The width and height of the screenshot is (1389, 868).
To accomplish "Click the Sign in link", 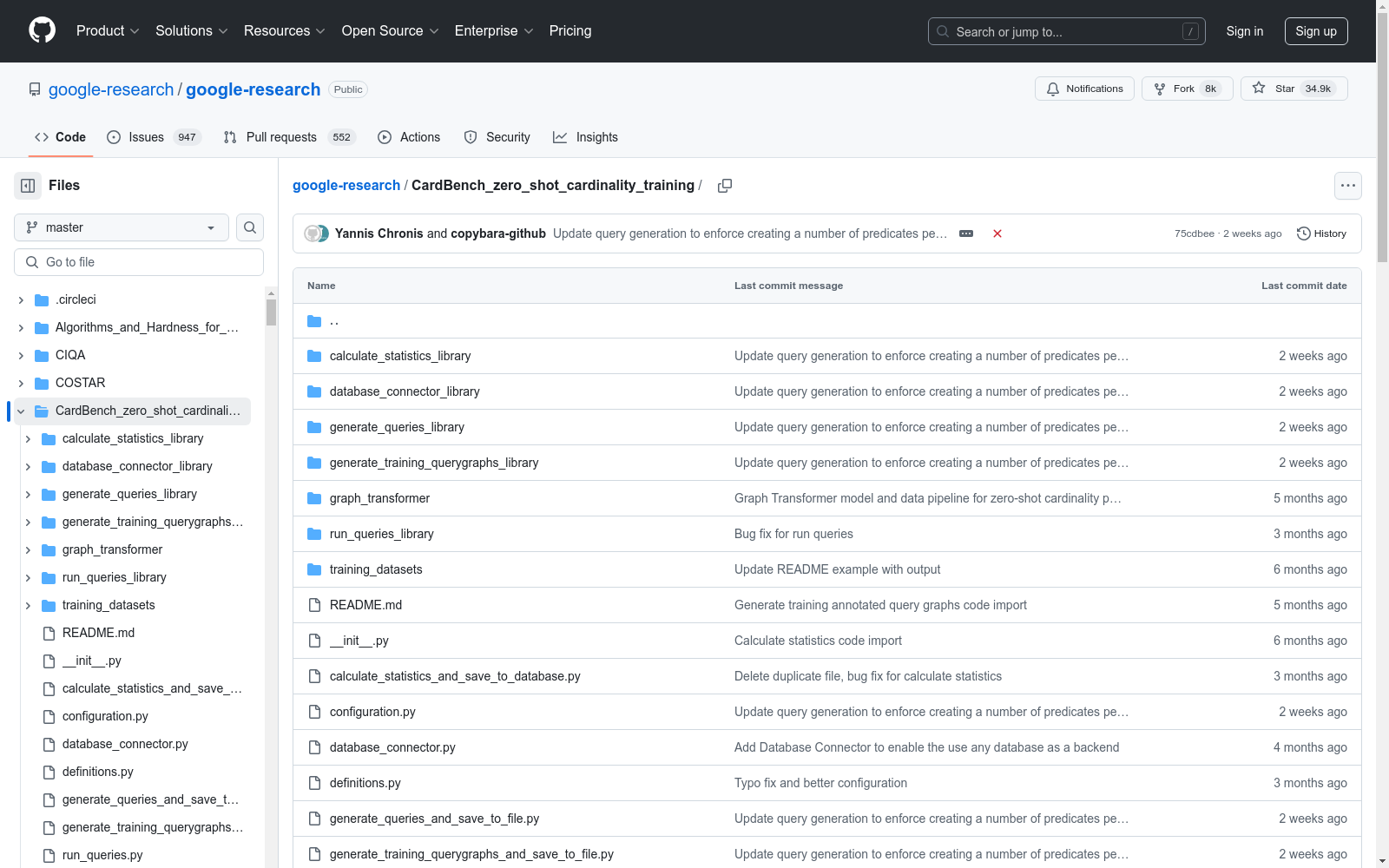I will pyautogui.click(x=1245, y=31).
